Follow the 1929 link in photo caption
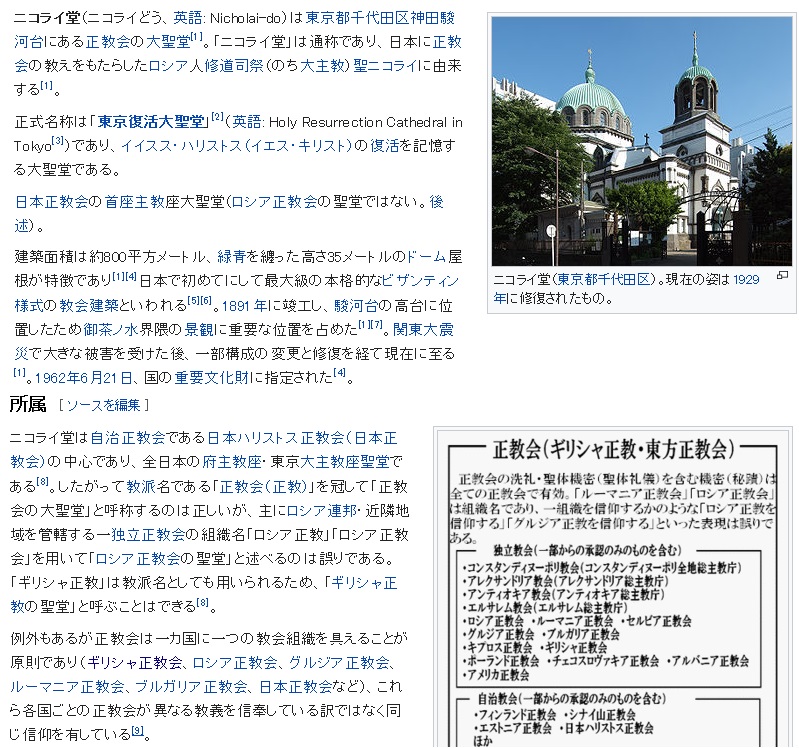Viewport: 799px width, 748px height. (x=747, y=279)
